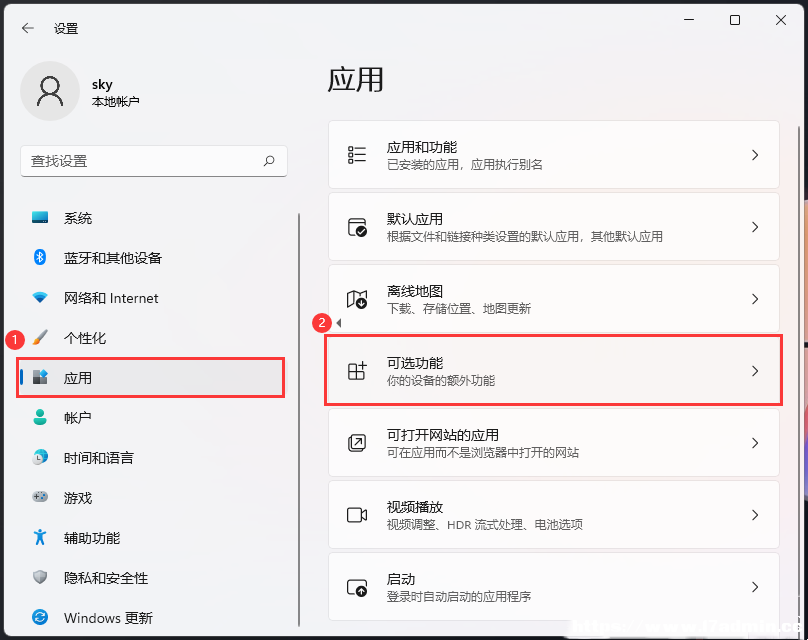Click the gamepad icon beside 游戏
The height and width of the screenshot is (640, 808).
[x=40, y=497]
